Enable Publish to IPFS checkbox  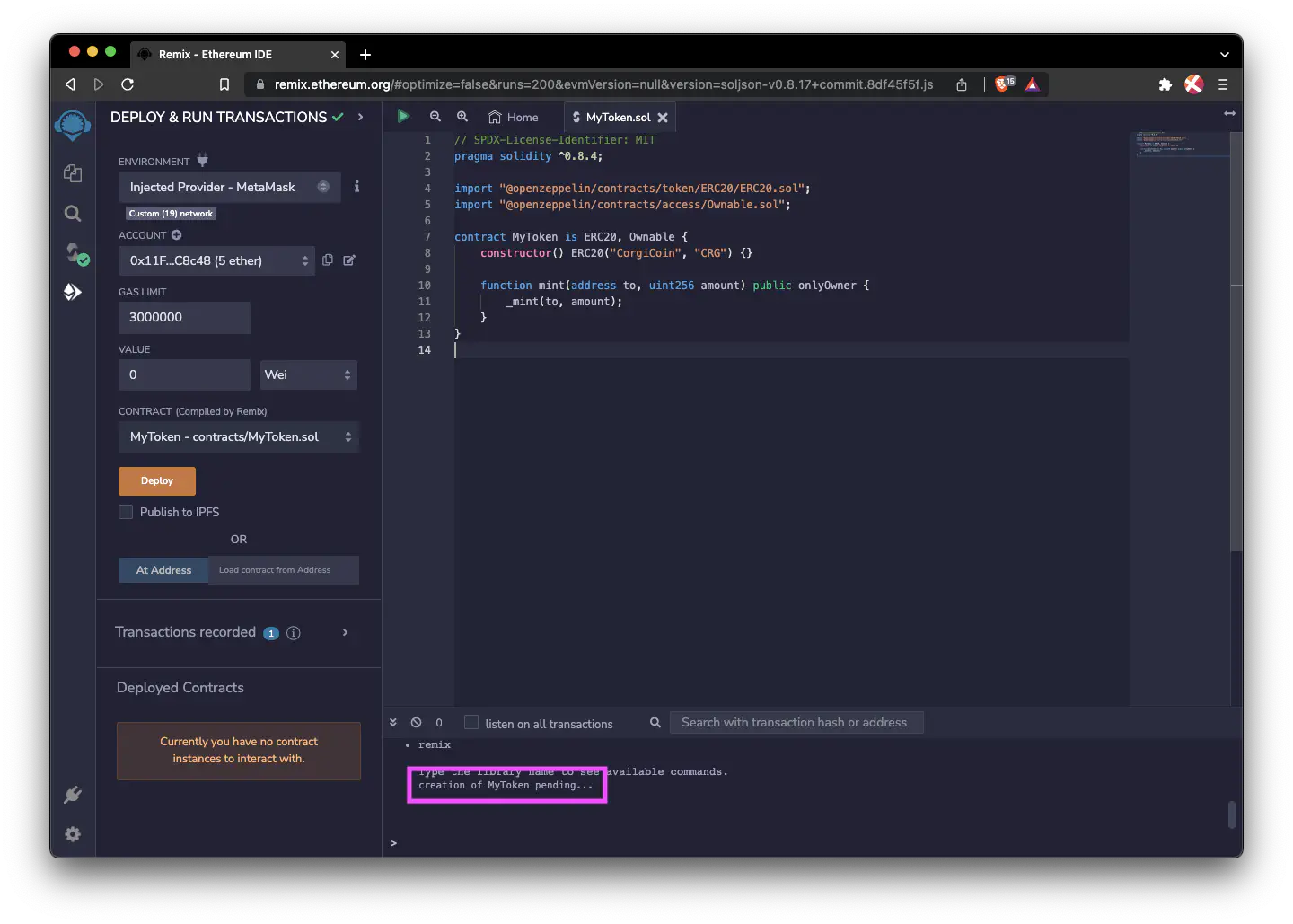point(126,512)
